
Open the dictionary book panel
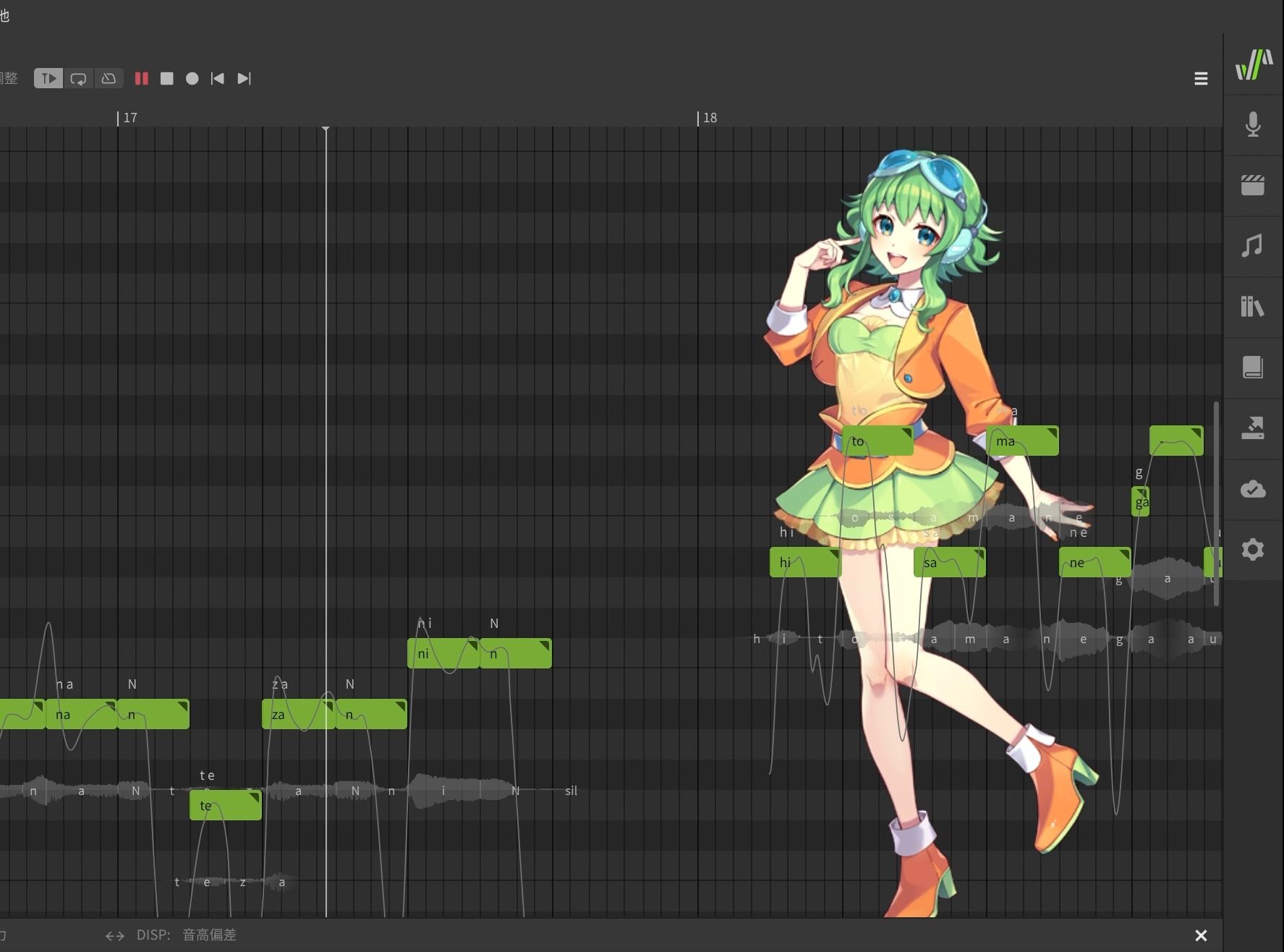tap(1254, 367)
